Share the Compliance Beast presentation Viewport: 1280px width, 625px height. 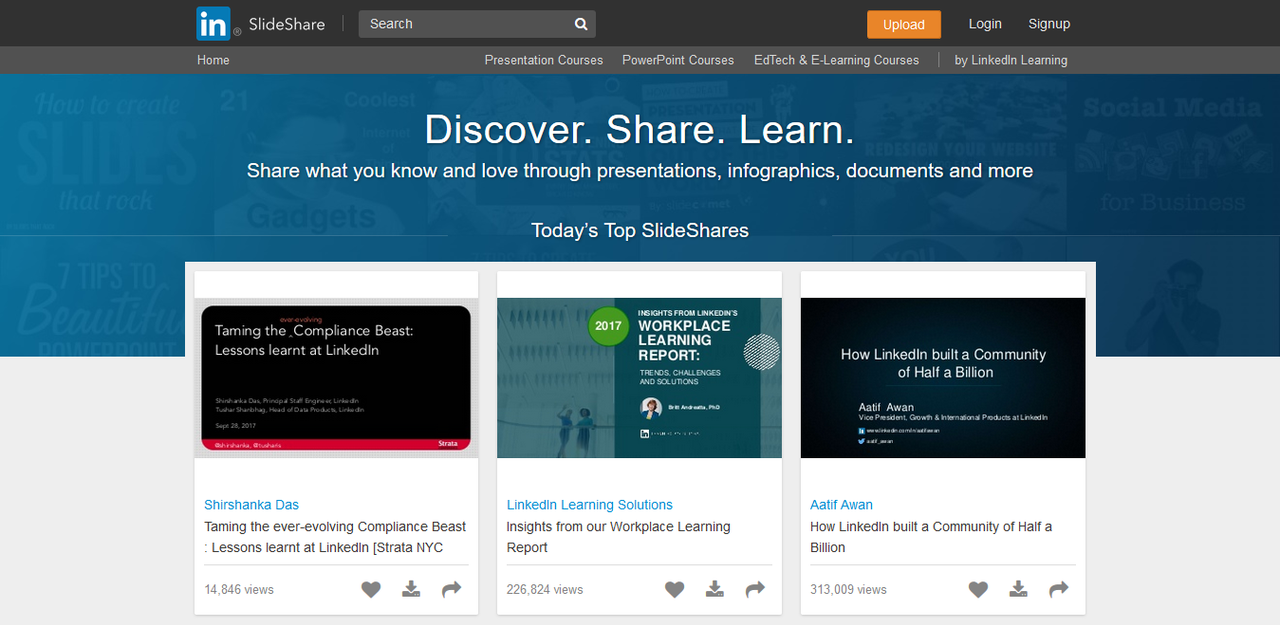click(452, 589)
